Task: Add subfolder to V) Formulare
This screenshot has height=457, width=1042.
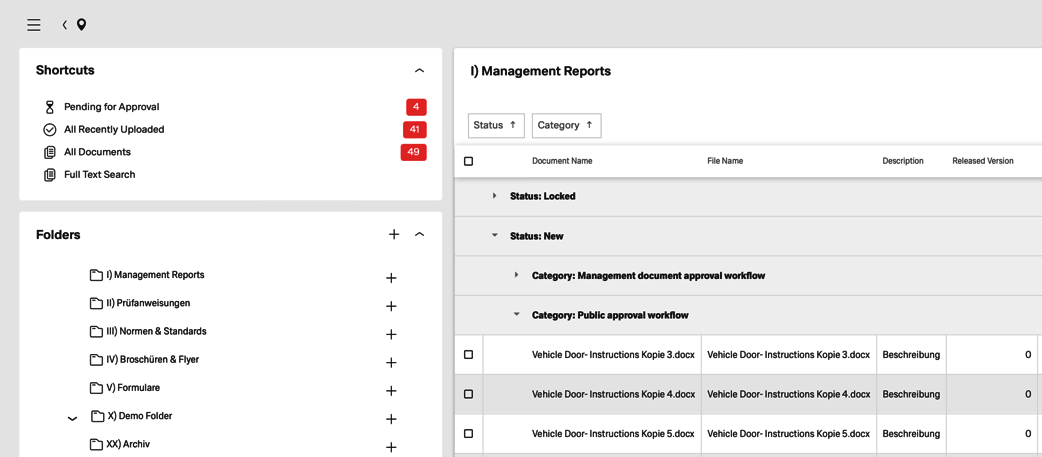Action: 391,391
